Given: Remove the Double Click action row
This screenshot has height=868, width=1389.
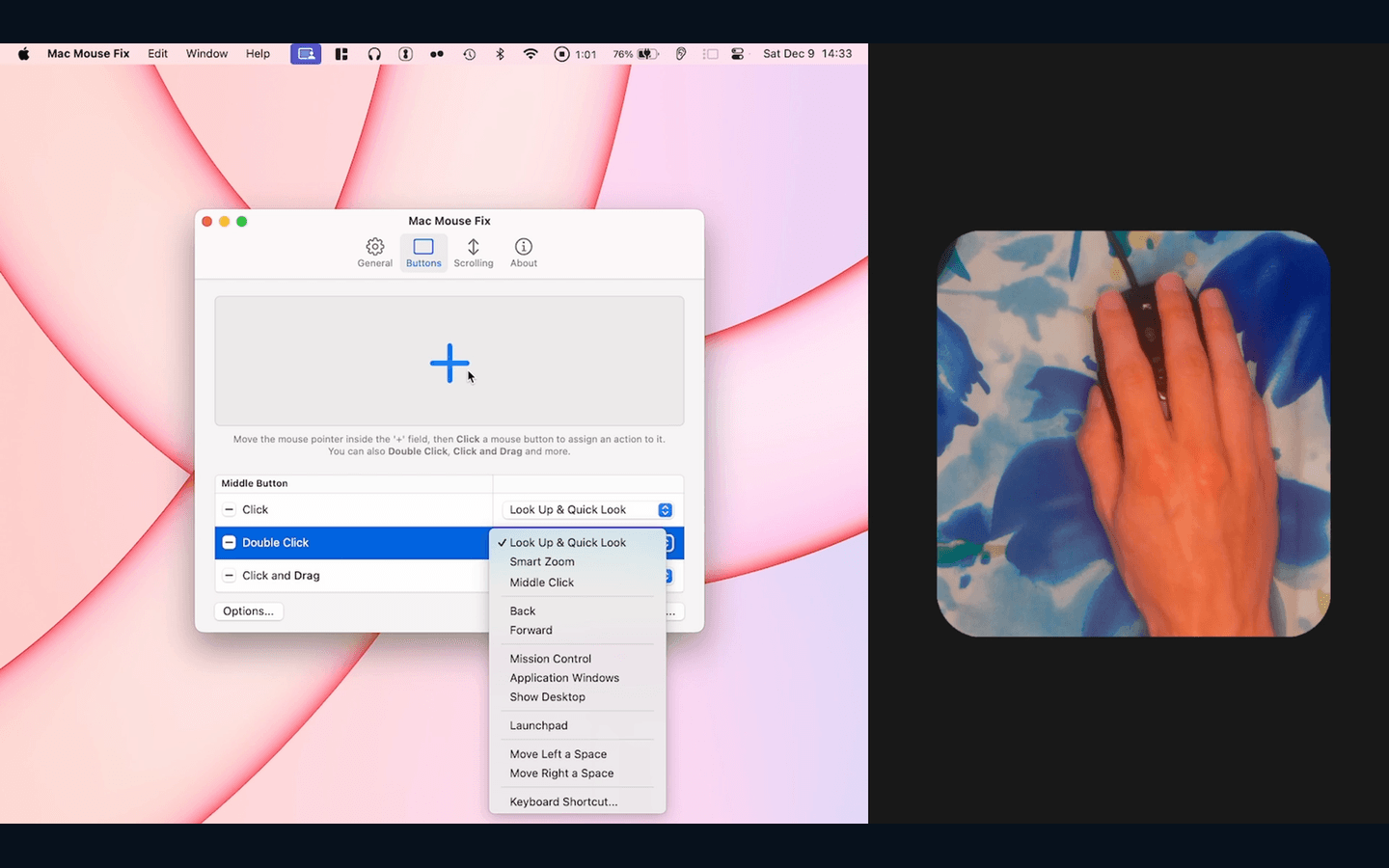Looking at the screenshot, I should (229, 542).
